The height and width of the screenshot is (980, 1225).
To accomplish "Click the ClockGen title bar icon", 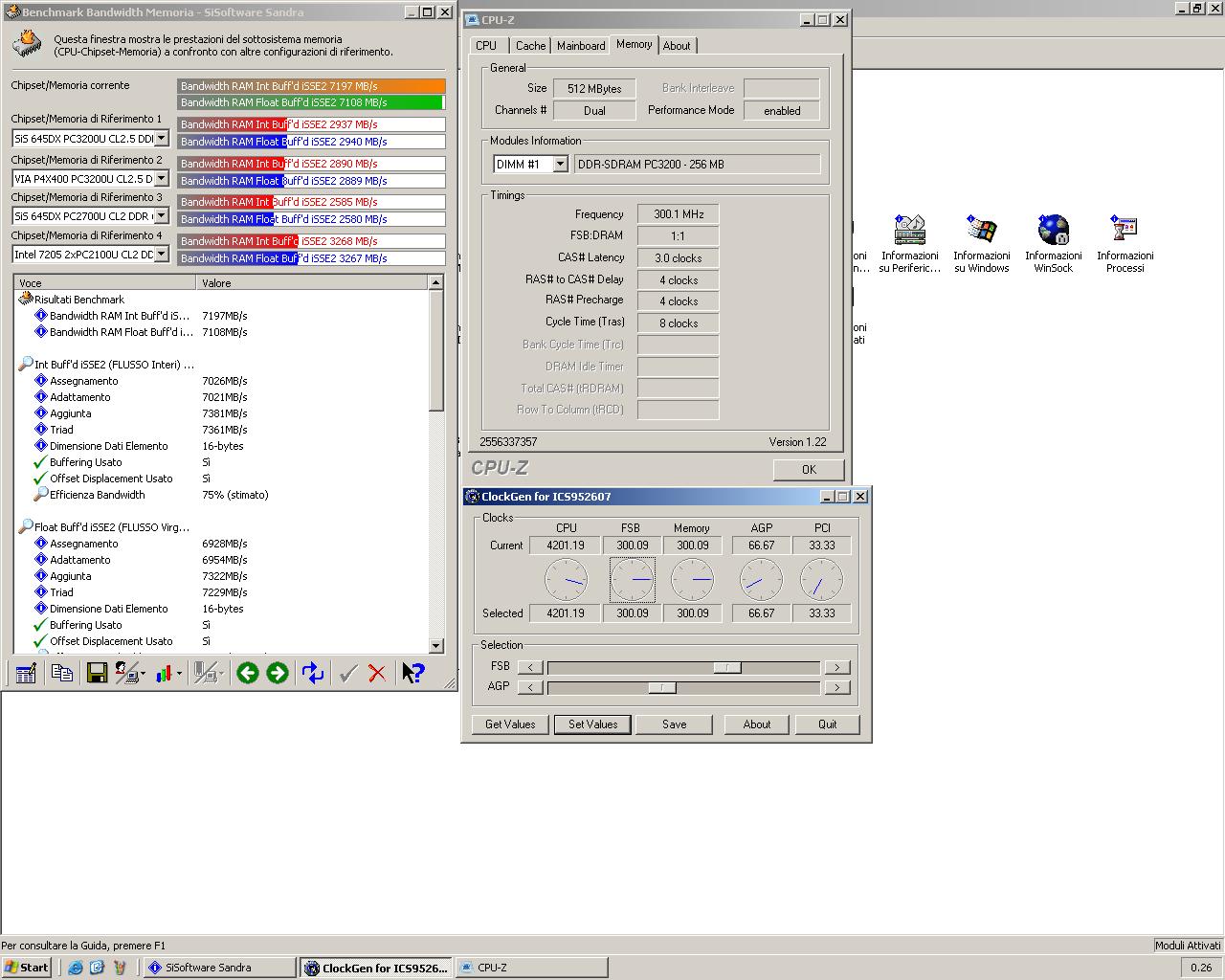I will point(472,496).
